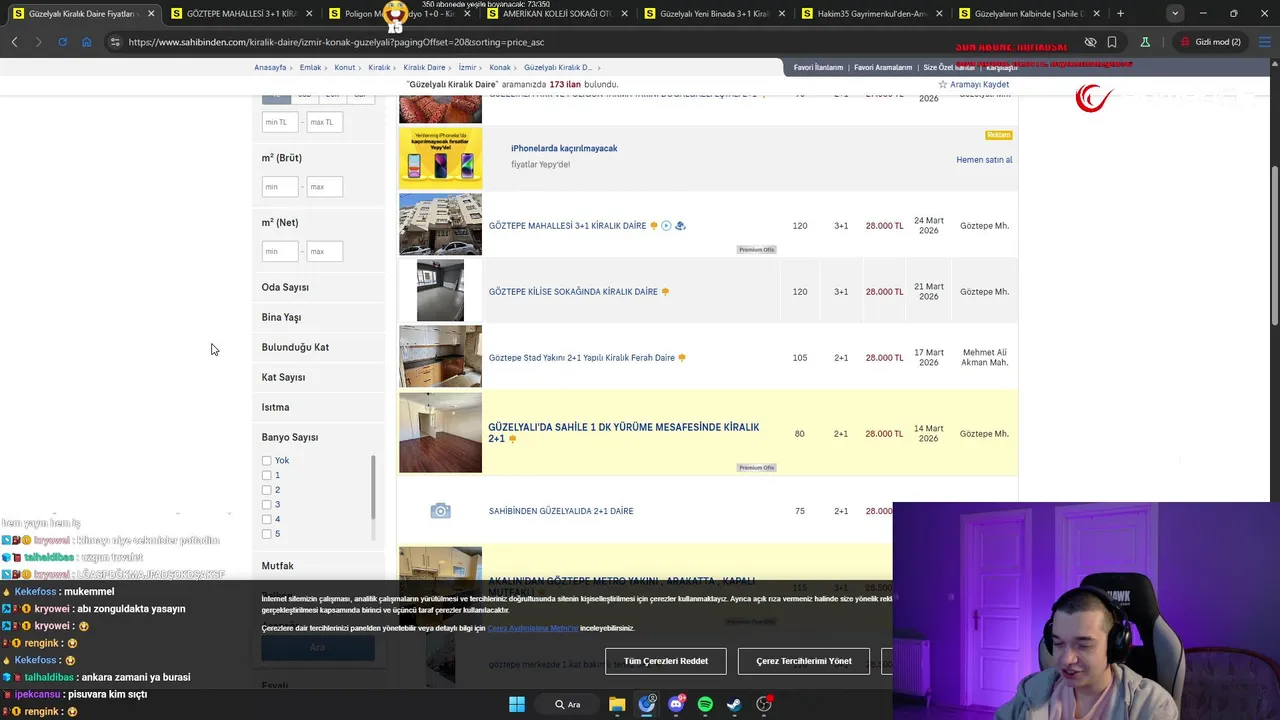The image size is (1280, 720).
Task: Click the m² (Net) max field
Action: pyautogui.click(x=324, y=251)
